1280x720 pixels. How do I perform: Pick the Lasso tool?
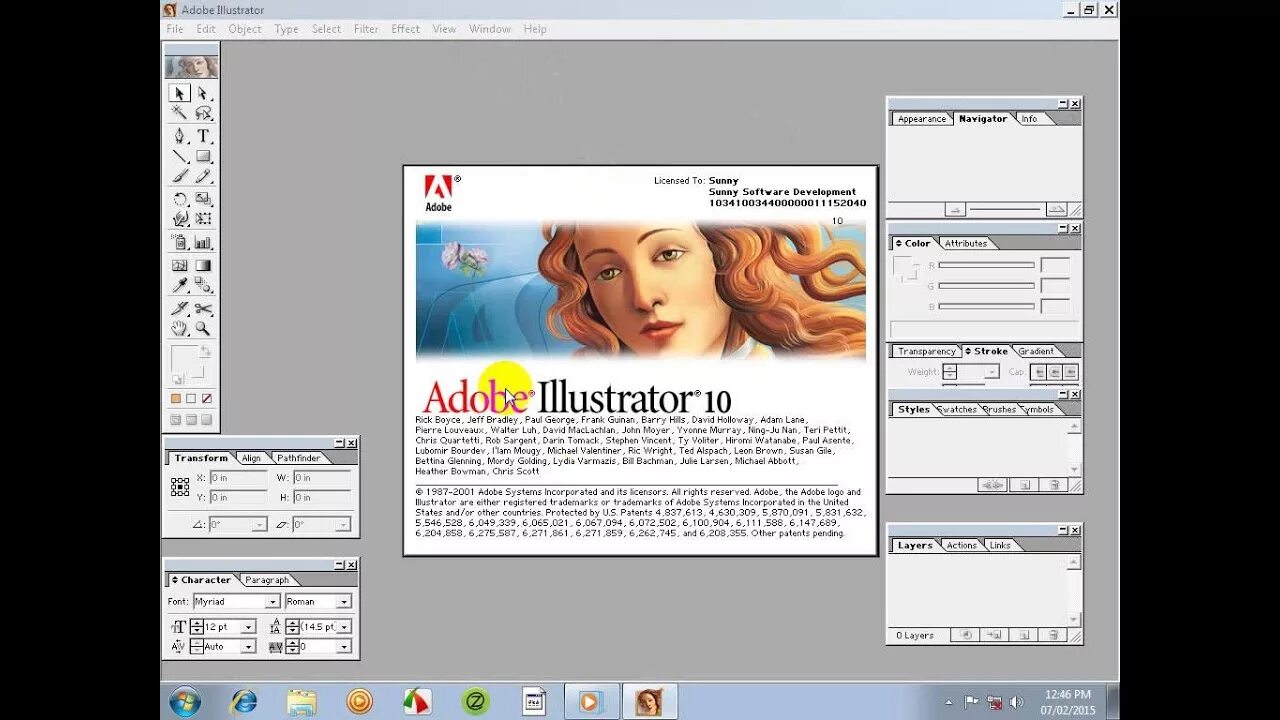[203, 113]
